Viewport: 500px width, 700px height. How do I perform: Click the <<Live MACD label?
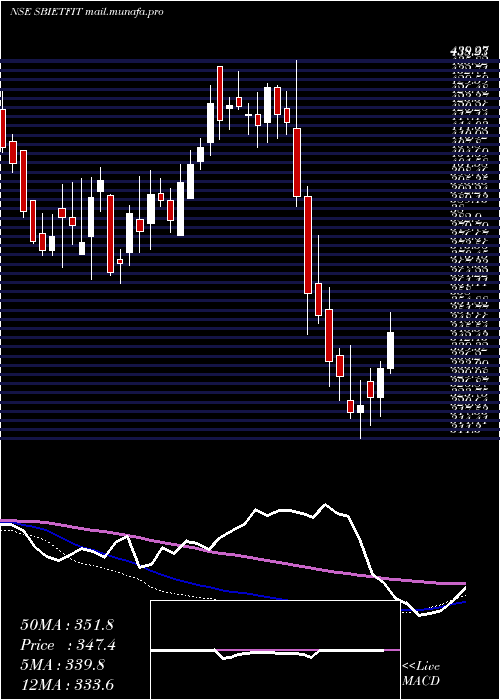pyautogui.click(x=421, y=674)
